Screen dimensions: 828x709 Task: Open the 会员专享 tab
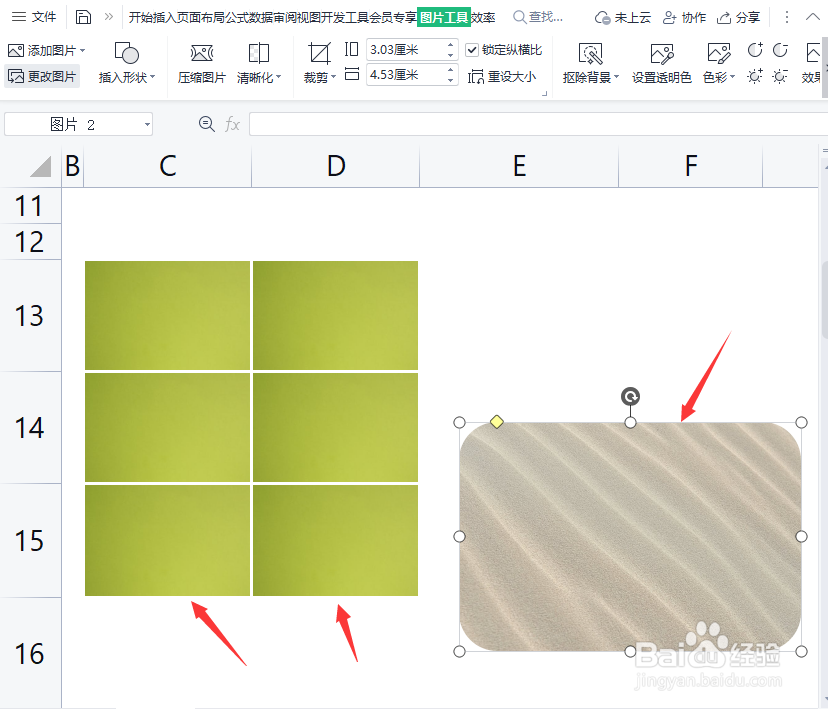[x=393, y=17]
